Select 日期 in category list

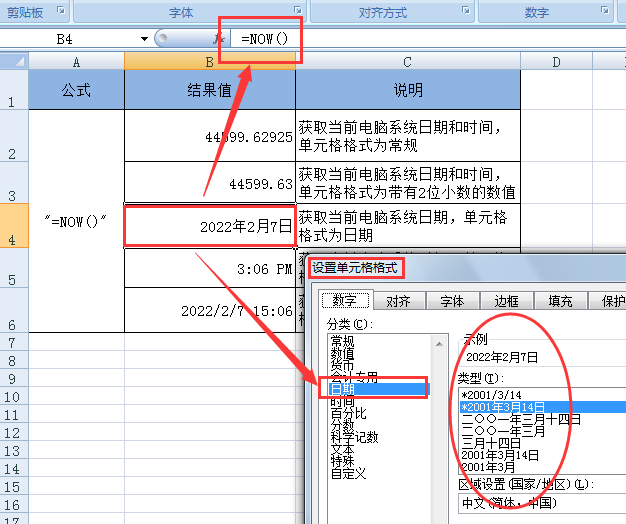pyautogui.click(x=378, y=389)
